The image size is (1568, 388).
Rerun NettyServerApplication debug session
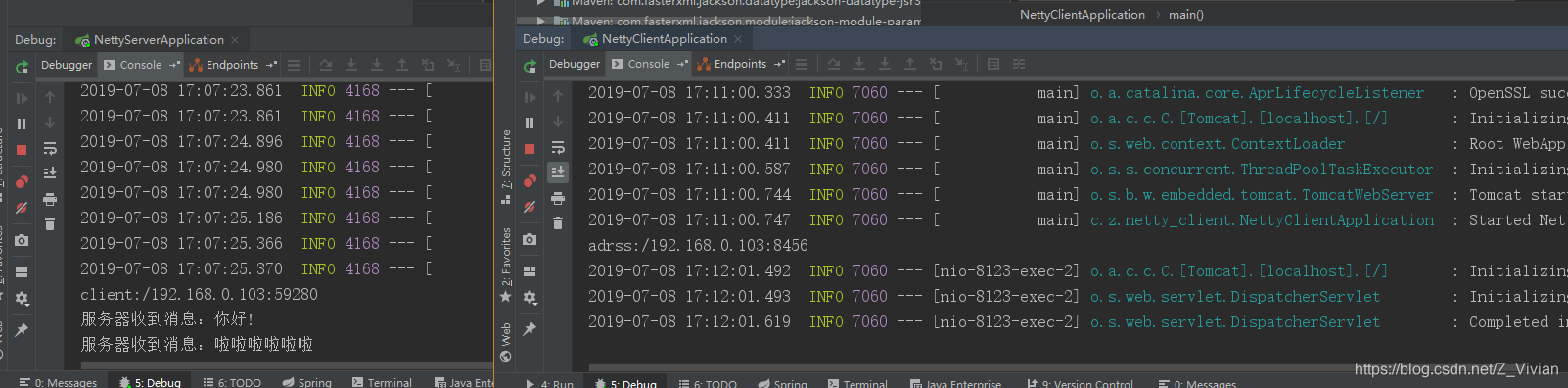click(22, 67)
